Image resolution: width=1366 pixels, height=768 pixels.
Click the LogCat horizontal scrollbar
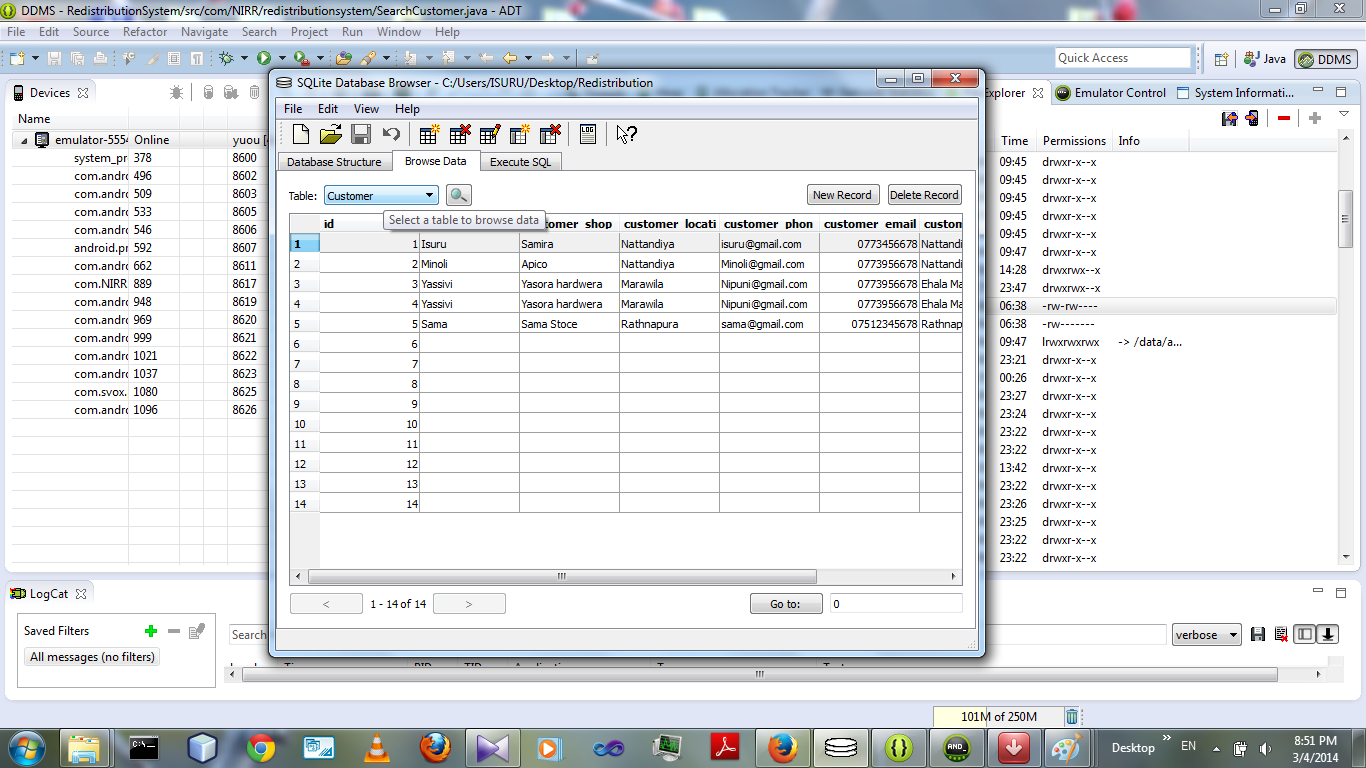[760, 675]
